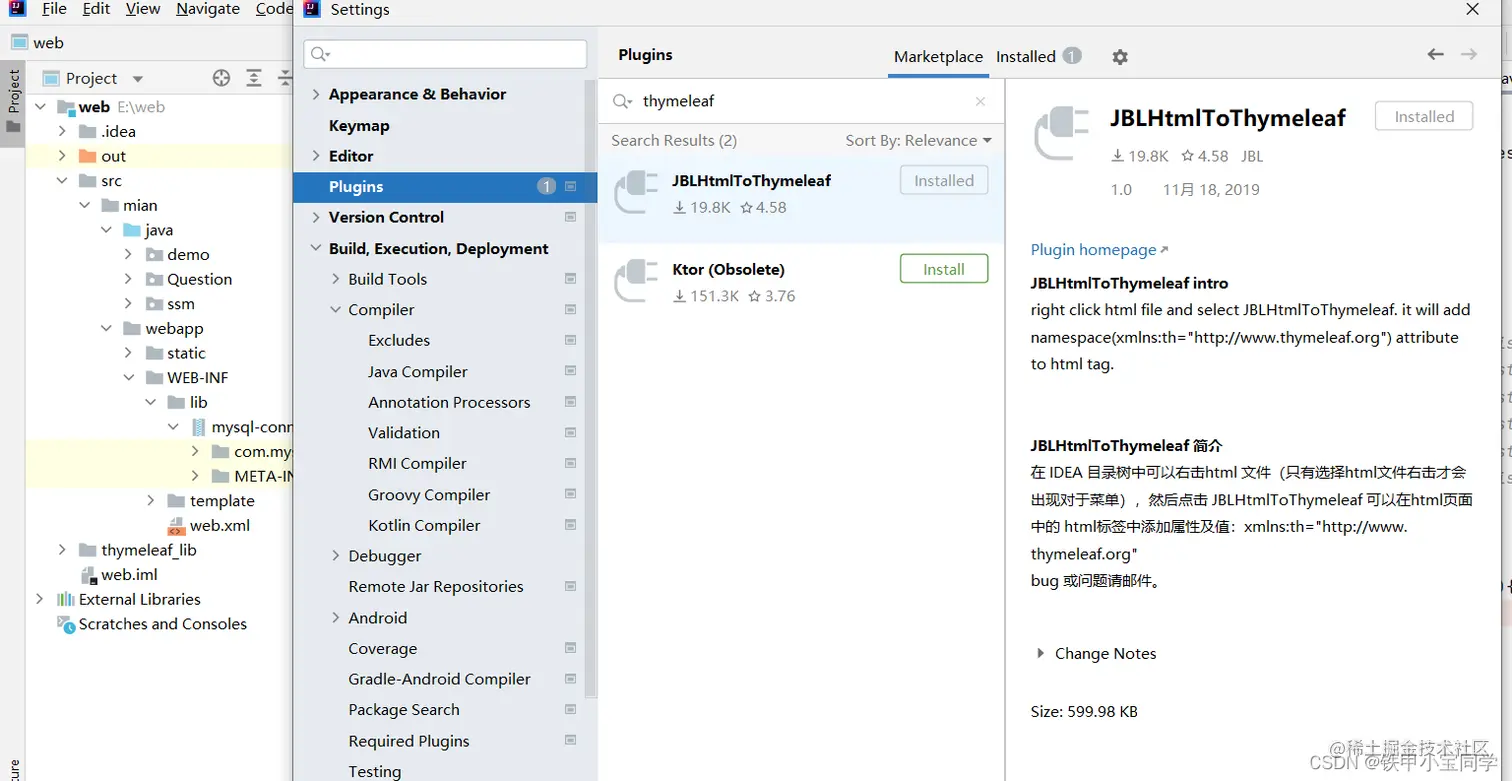Click the project-level icon beside Version Control
Viewport: 1512px width, 781px height.
click(x=571, y=217)
